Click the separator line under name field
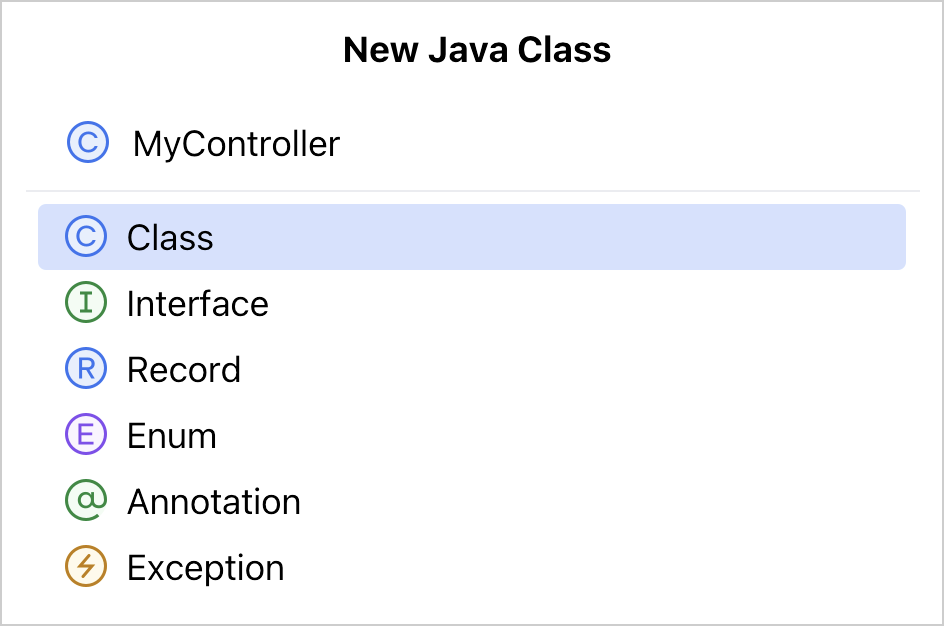Viewport: 944px width, 626px height. tap(472, 190)
